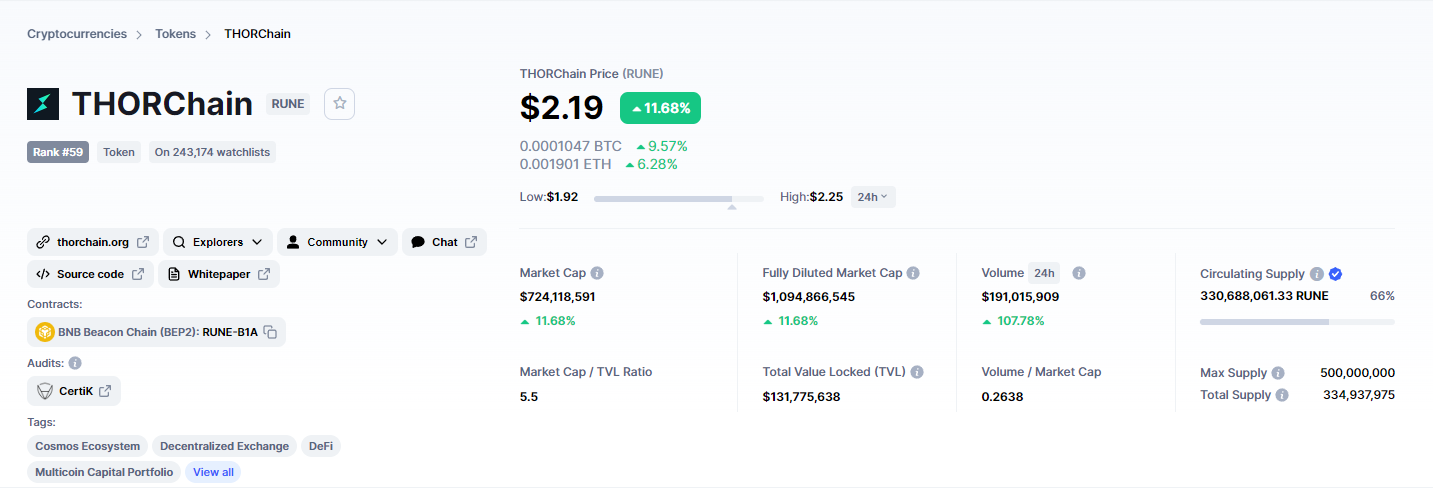The height and width of the screenshot is (496, 1433).
Task: Click the Chat speech bubble icon
Action: [x=418, y=242]
